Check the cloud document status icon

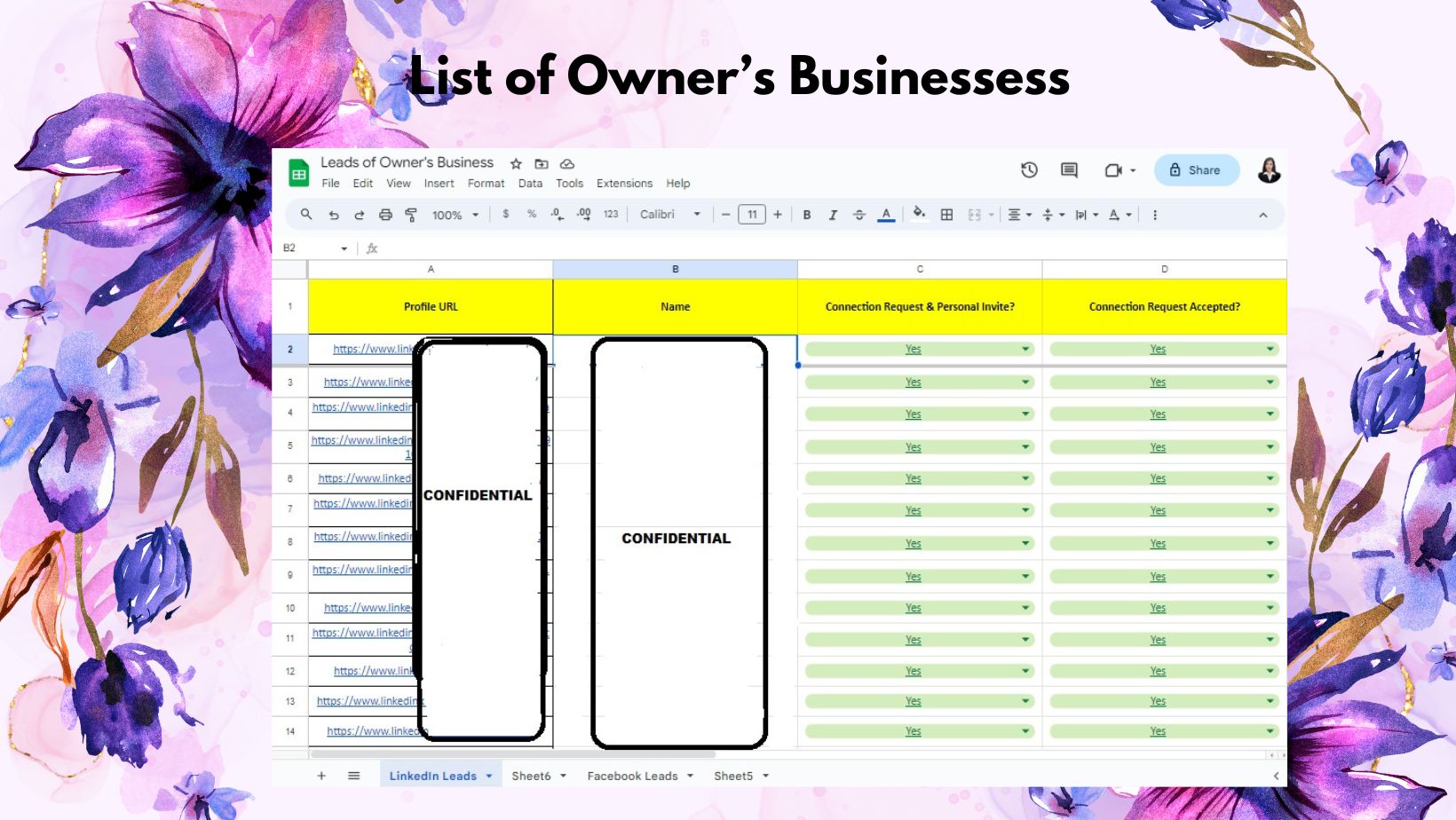567,163
